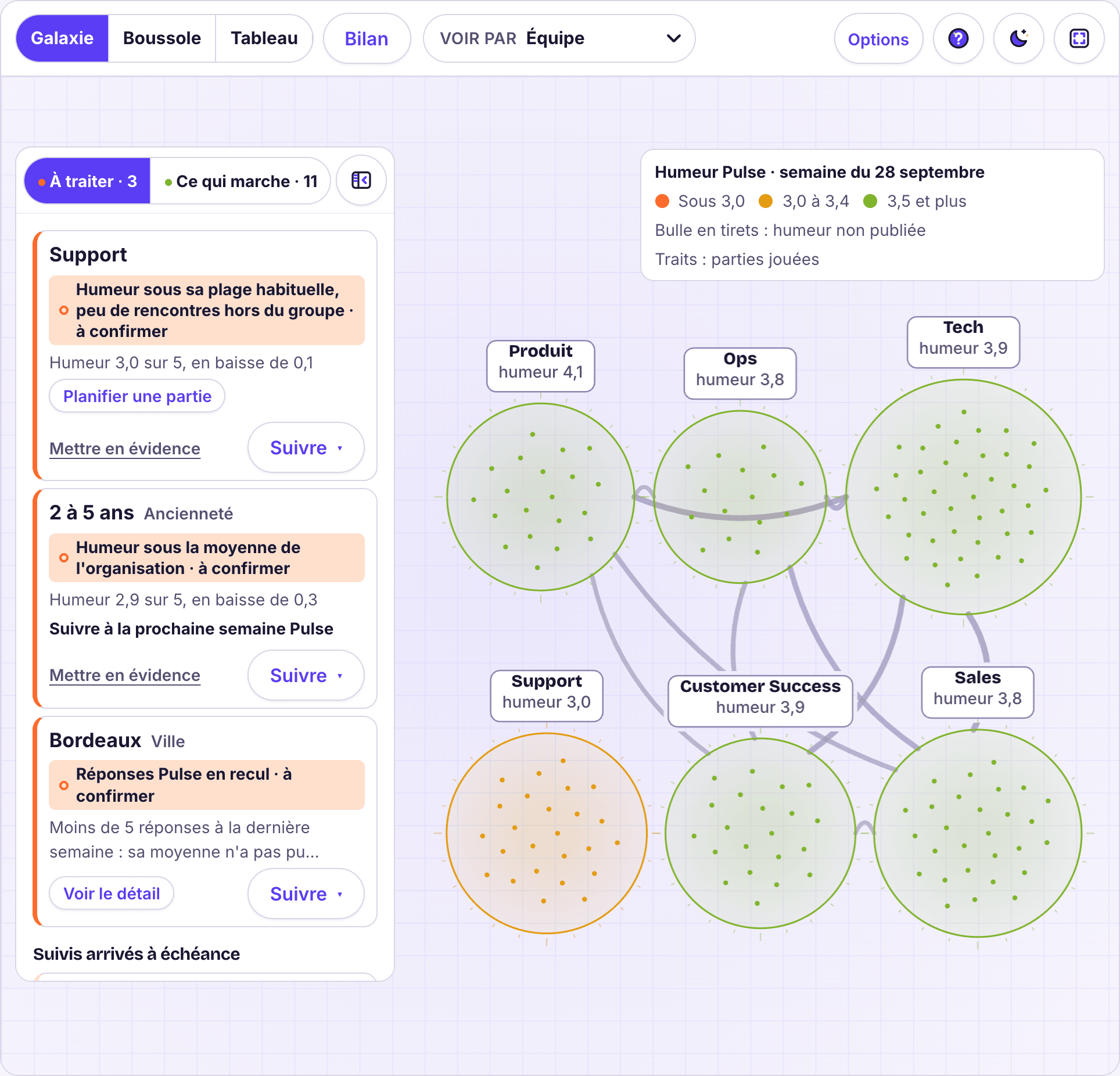Switch to the Boussole tab
The image size is (1120, 1076).
(x=162, y=38)
